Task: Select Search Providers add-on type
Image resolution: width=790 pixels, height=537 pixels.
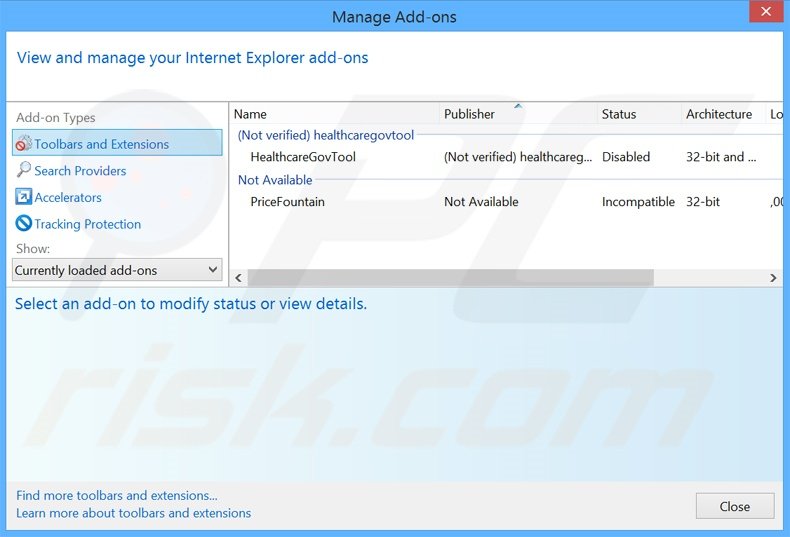Action: [x=80, y=171]
